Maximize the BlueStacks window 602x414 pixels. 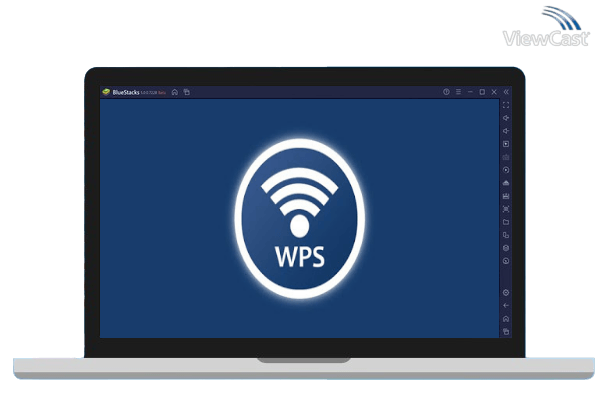pos(482,92)
